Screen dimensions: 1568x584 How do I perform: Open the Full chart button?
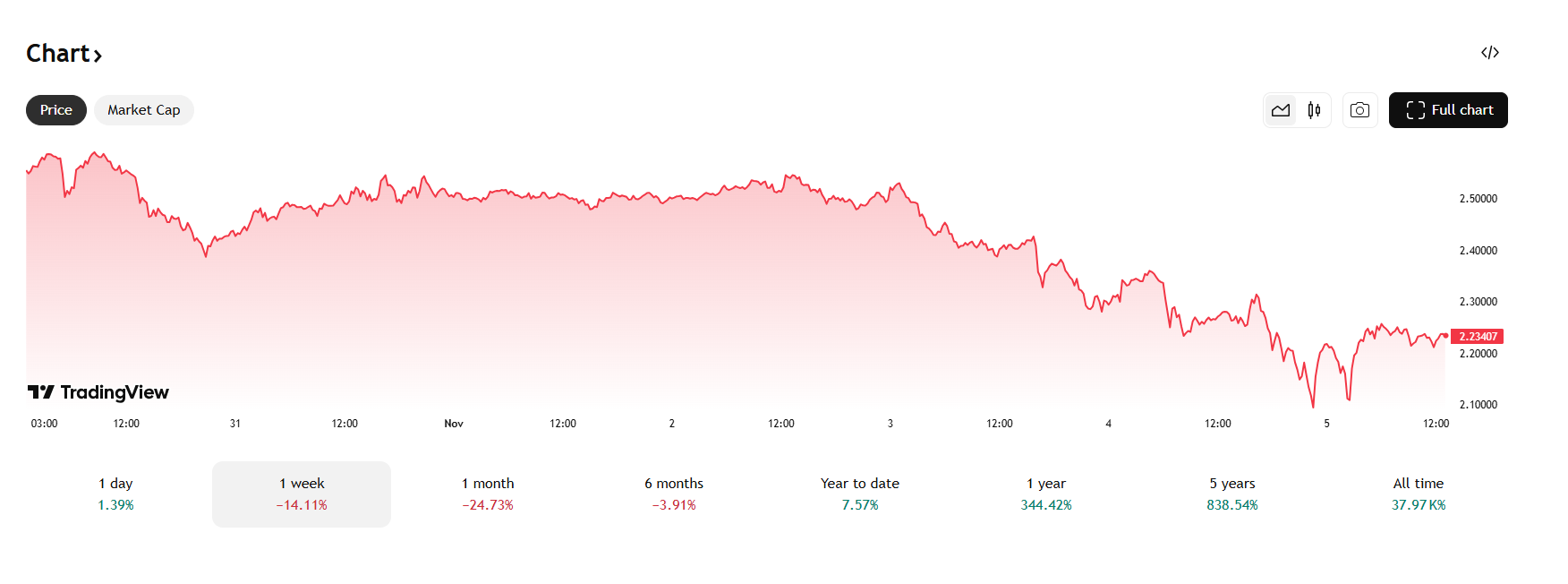tap(1448, 109)
